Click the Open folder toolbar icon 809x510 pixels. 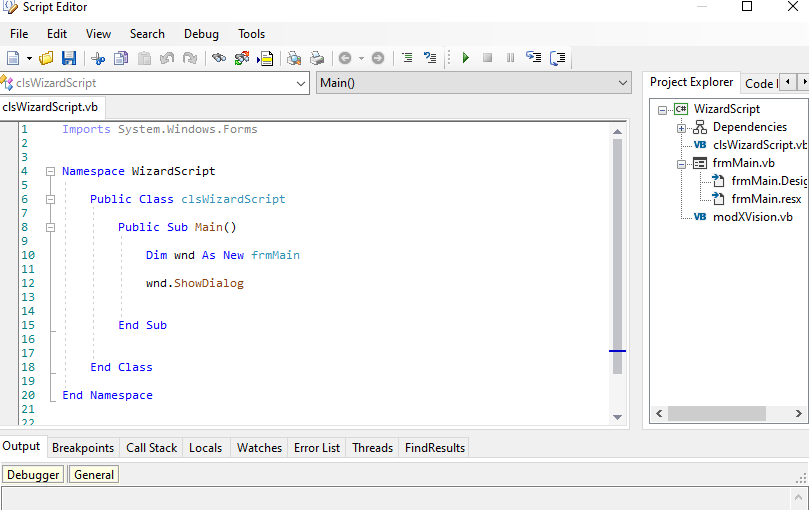47,58
